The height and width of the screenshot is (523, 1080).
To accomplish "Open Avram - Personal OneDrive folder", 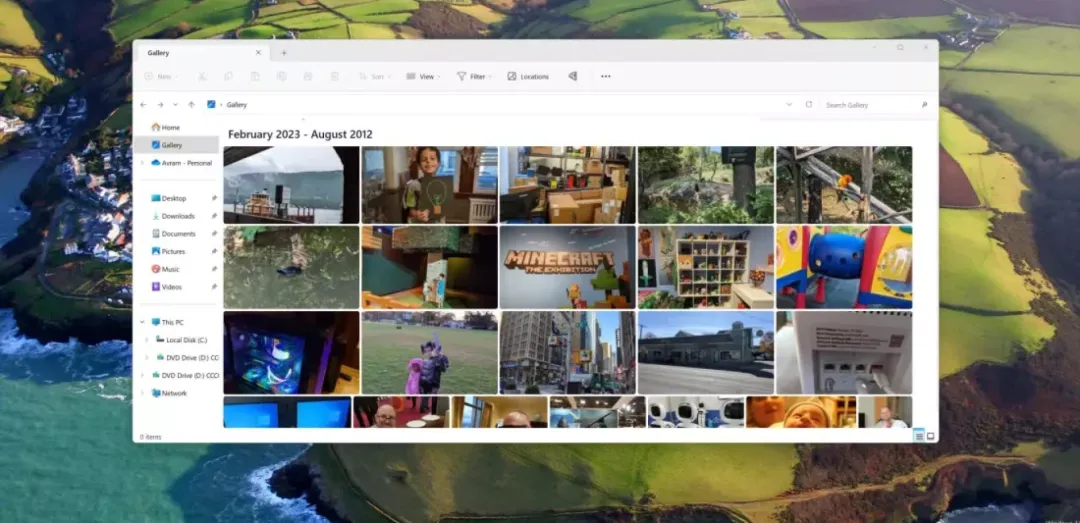I will click(181, 163).
